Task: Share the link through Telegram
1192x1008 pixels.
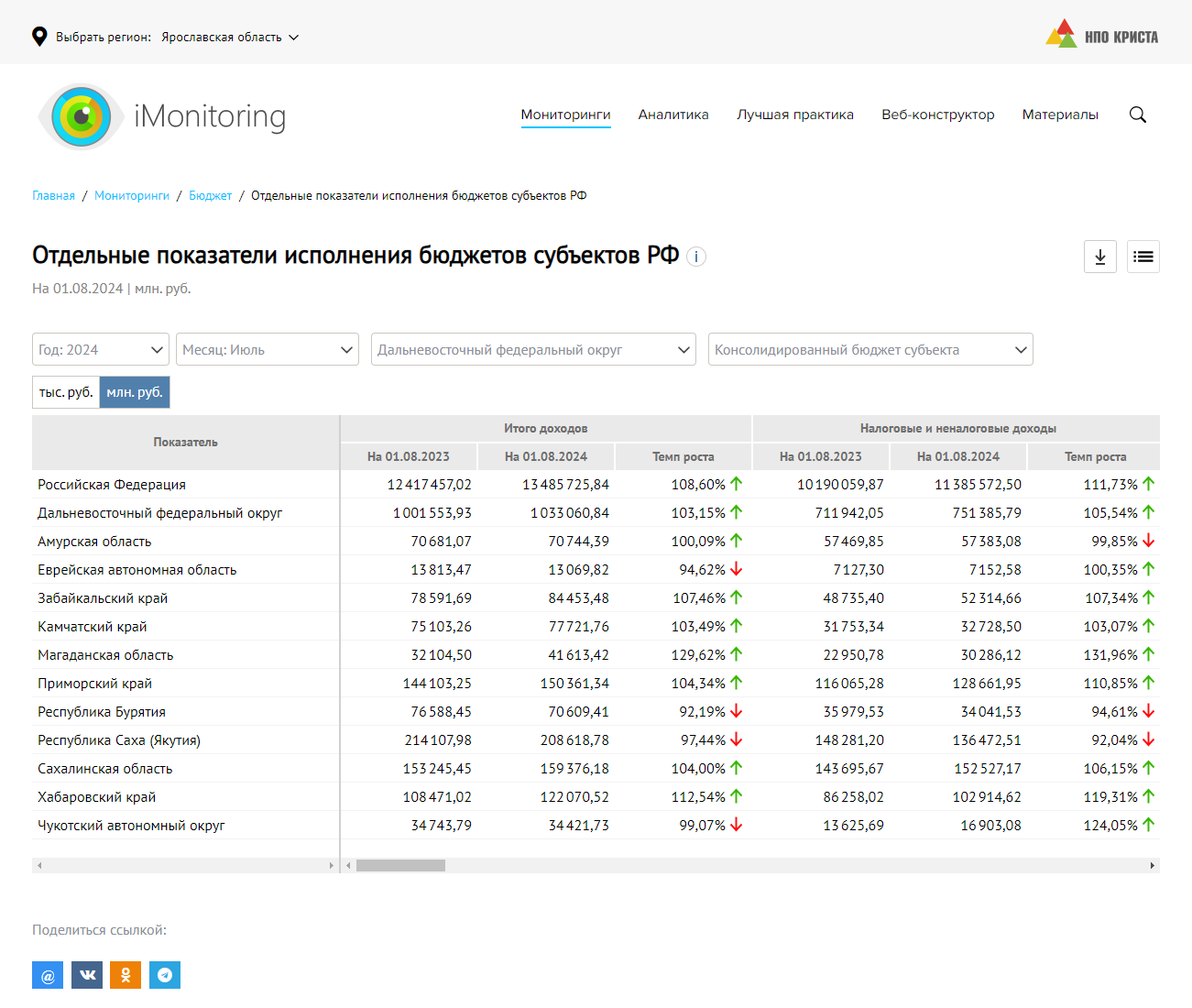Action: [x=165, y=975]
